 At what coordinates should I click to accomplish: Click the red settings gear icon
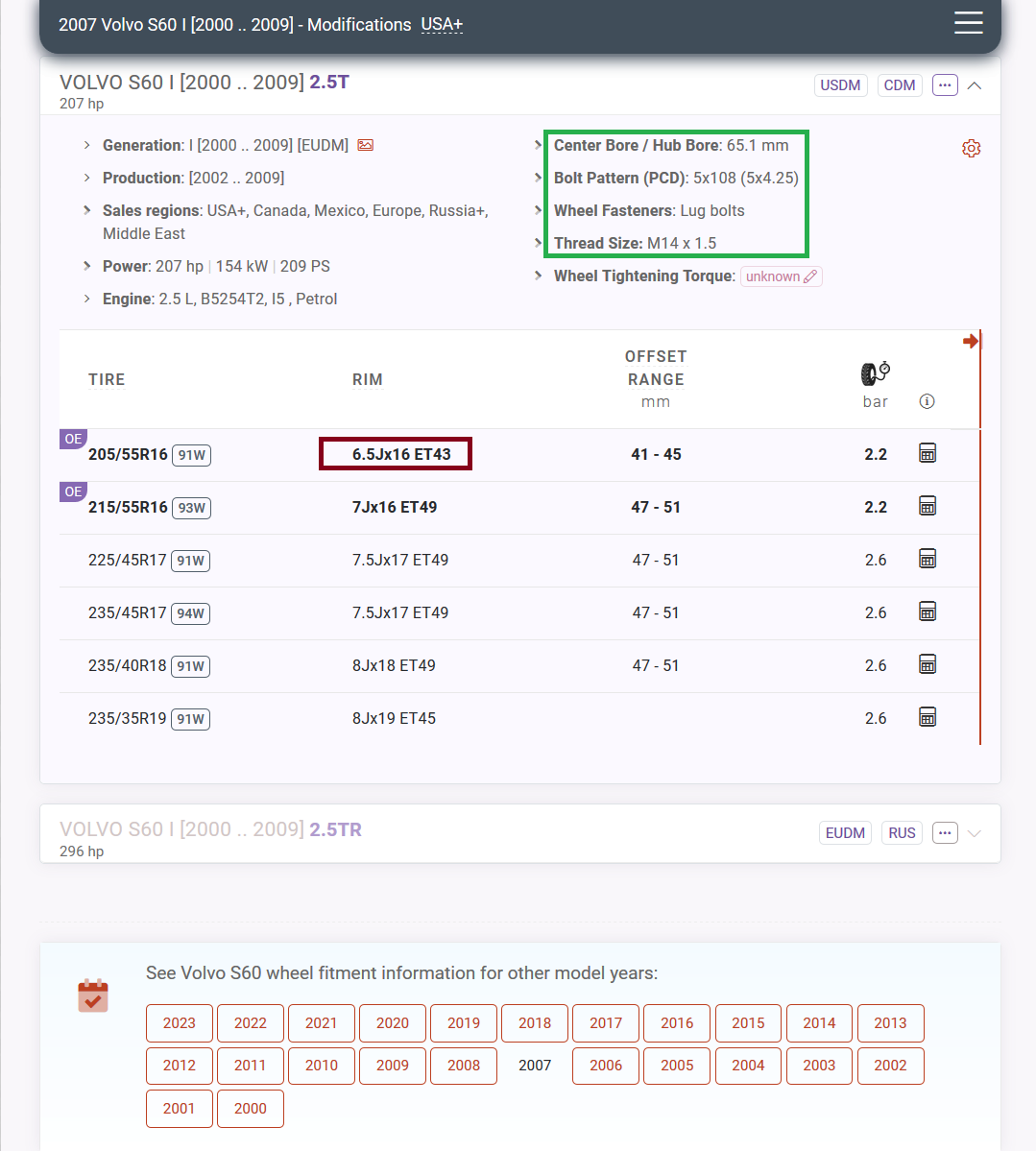click(x=971, y=149)
